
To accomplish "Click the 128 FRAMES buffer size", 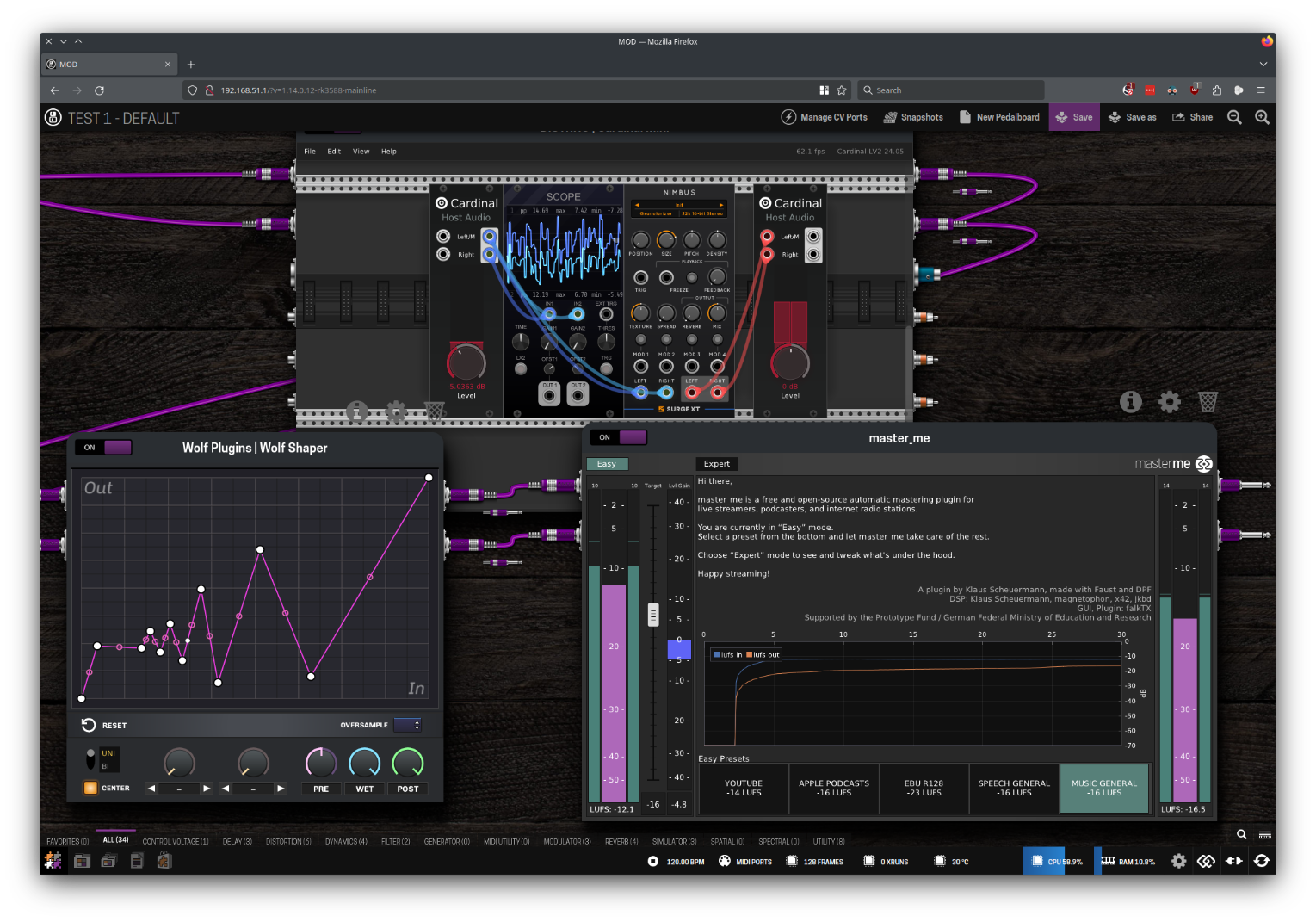I will point(815,862).
